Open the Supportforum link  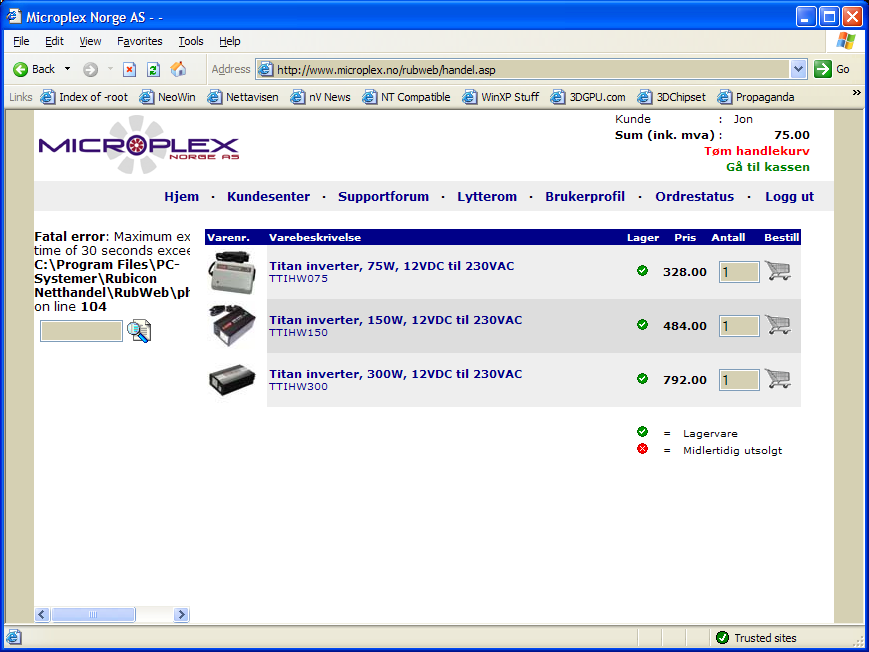click(384, 196)
